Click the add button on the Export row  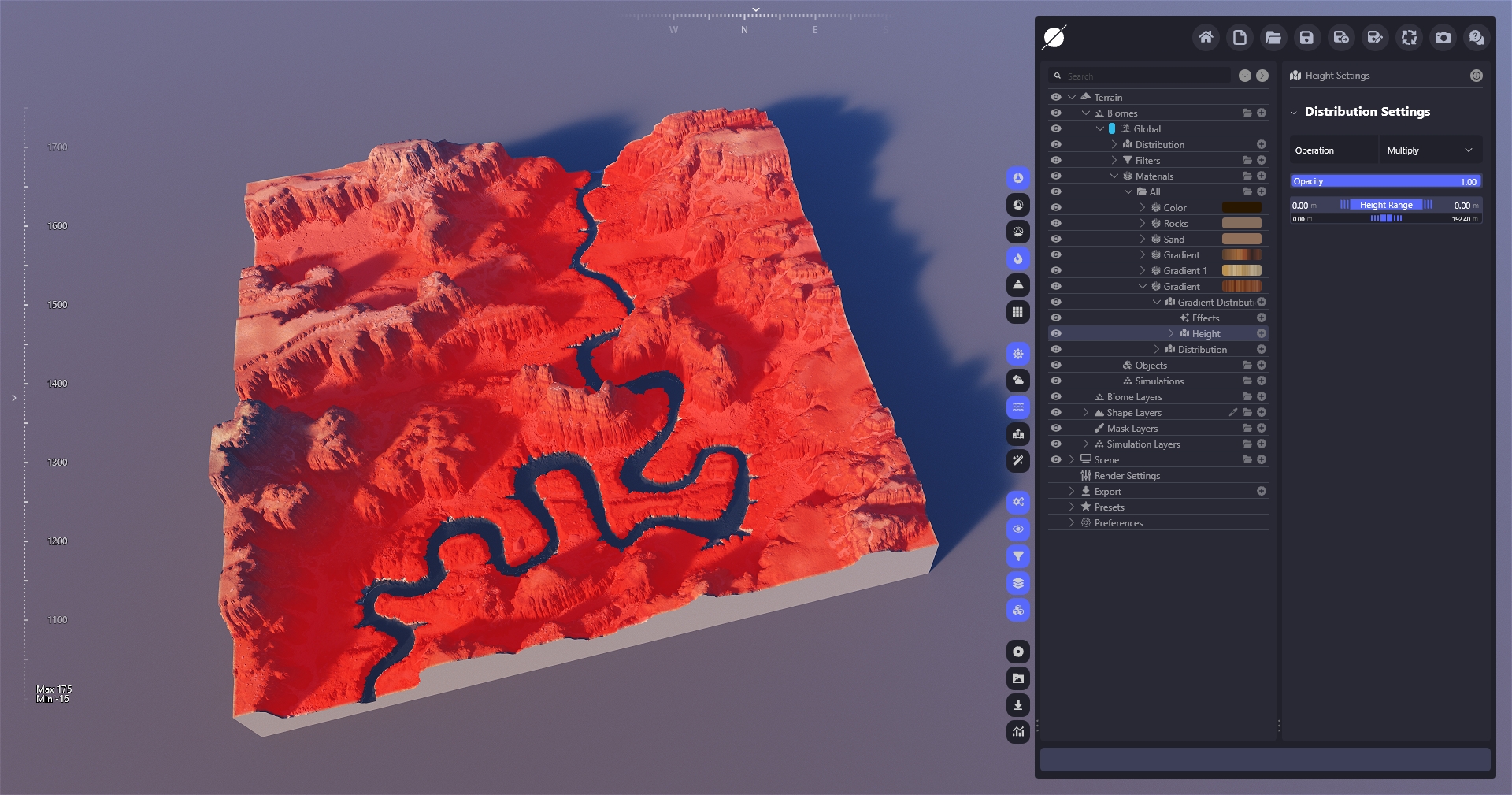[x=1262, y=491]
